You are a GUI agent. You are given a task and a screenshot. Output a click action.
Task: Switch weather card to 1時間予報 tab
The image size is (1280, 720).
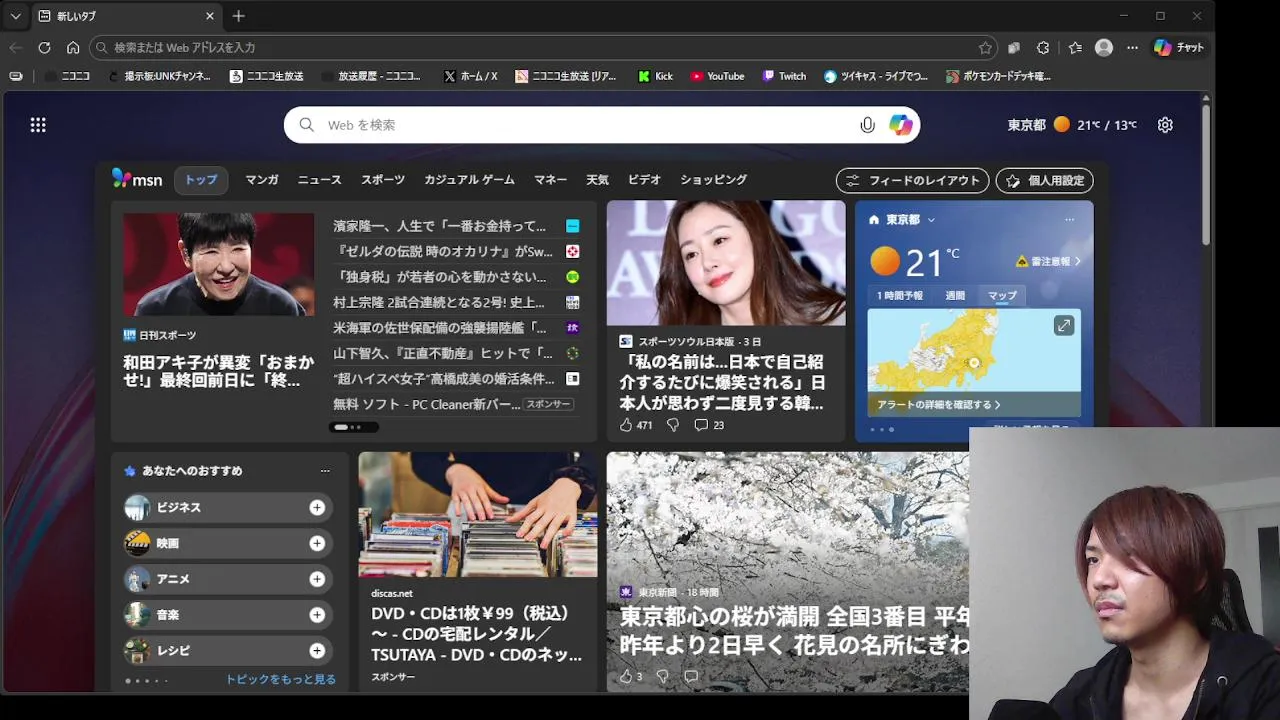(x=900, y=296)
